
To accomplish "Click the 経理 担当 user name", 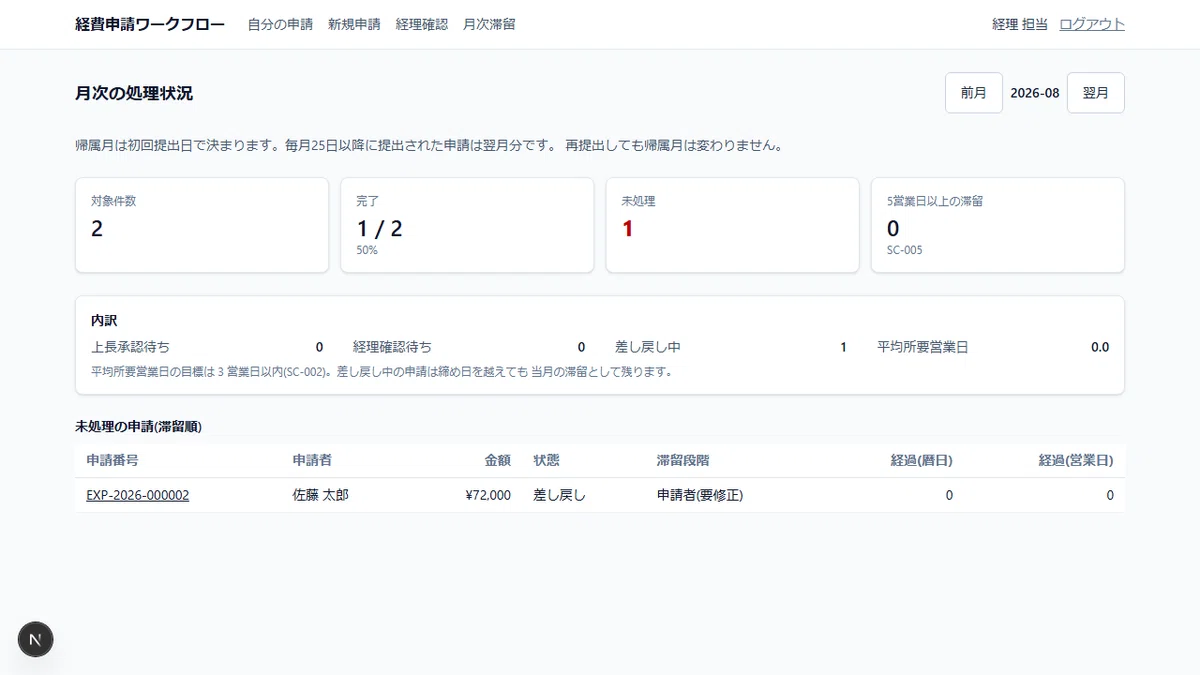I will (1020, 24).
